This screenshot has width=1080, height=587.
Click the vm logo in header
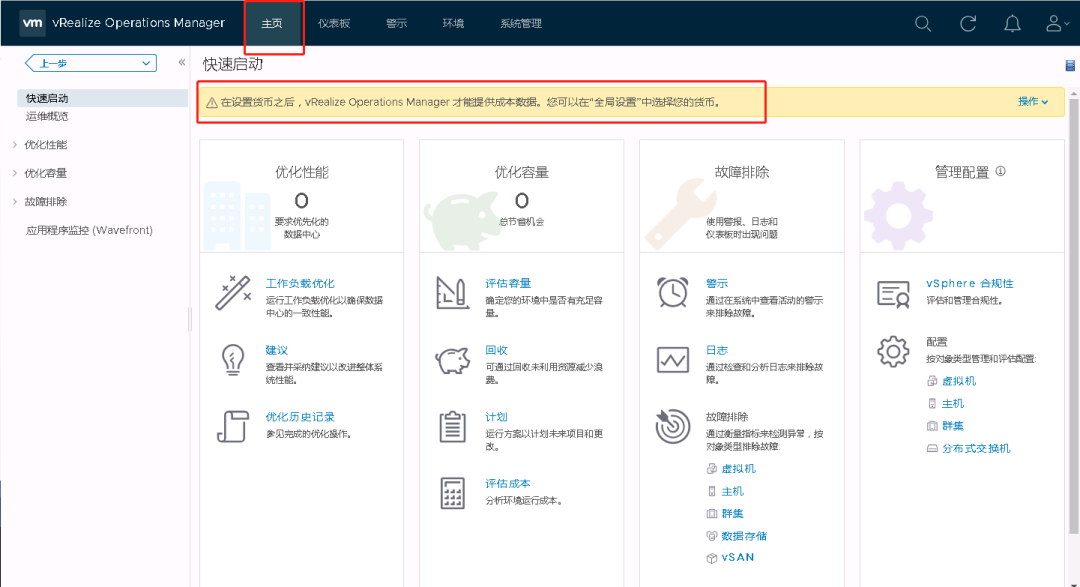point(32,23)
